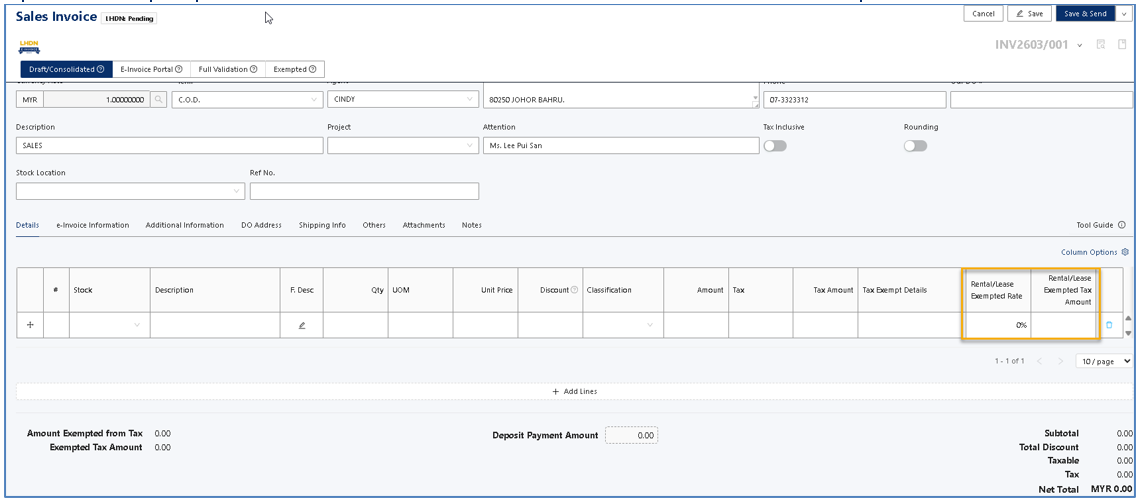Open the Shipping Info tab
This screenshot has height=500, width=1143.
322,225
